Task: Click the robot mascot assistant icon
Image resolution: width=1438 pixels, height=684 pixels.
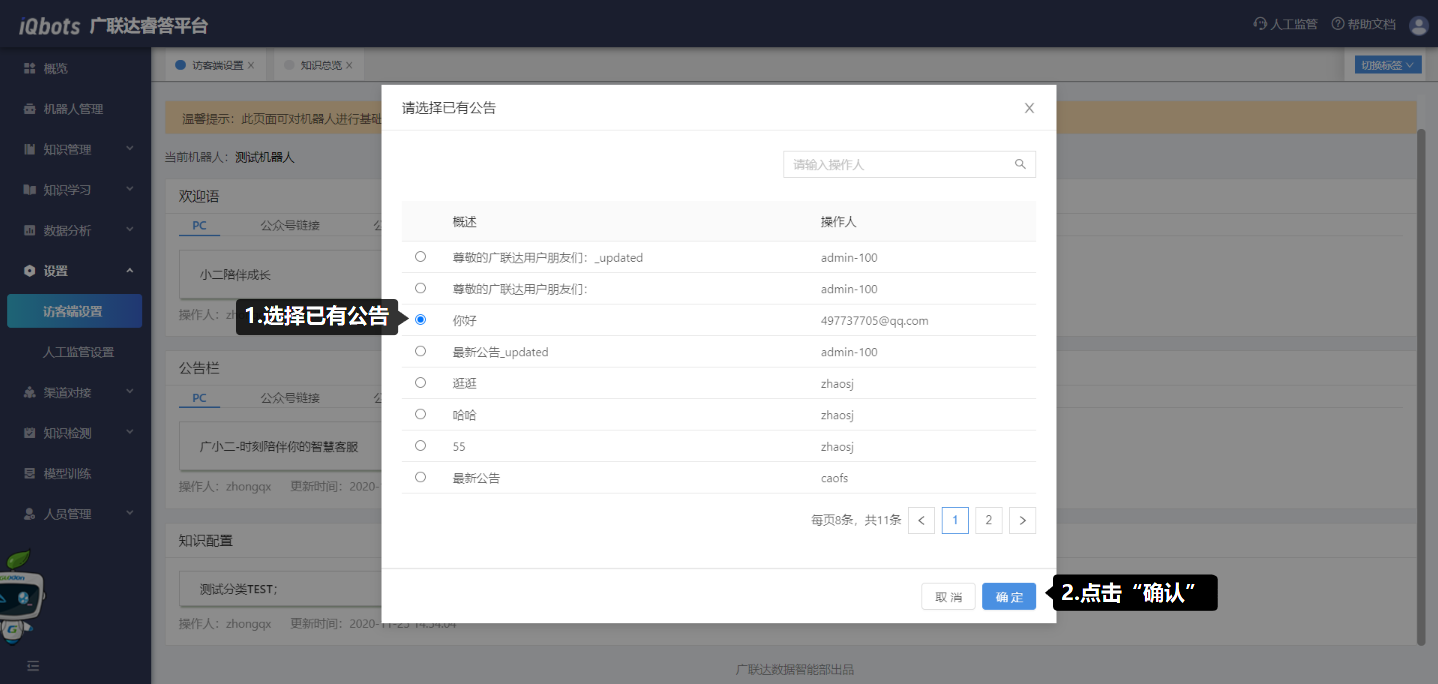Action: [x=22, y=596]
